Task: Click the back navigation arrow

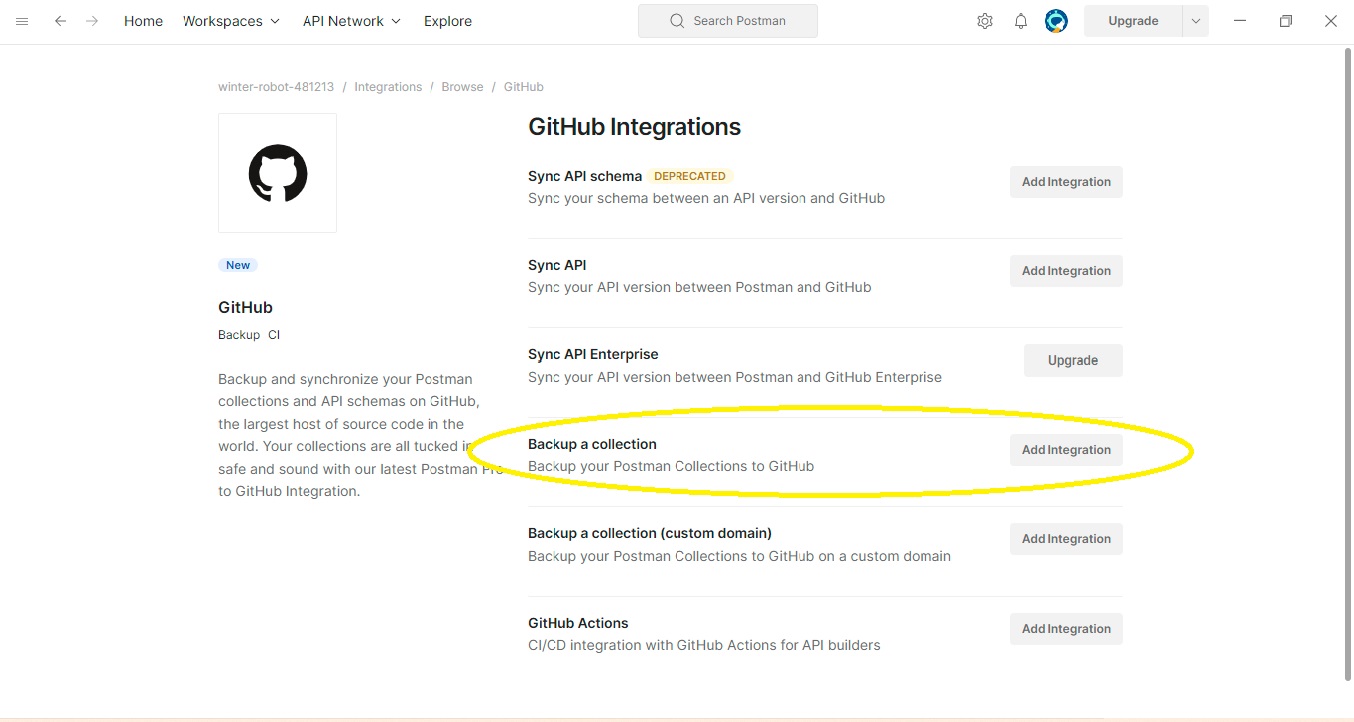Action: [x=61, y=21]
